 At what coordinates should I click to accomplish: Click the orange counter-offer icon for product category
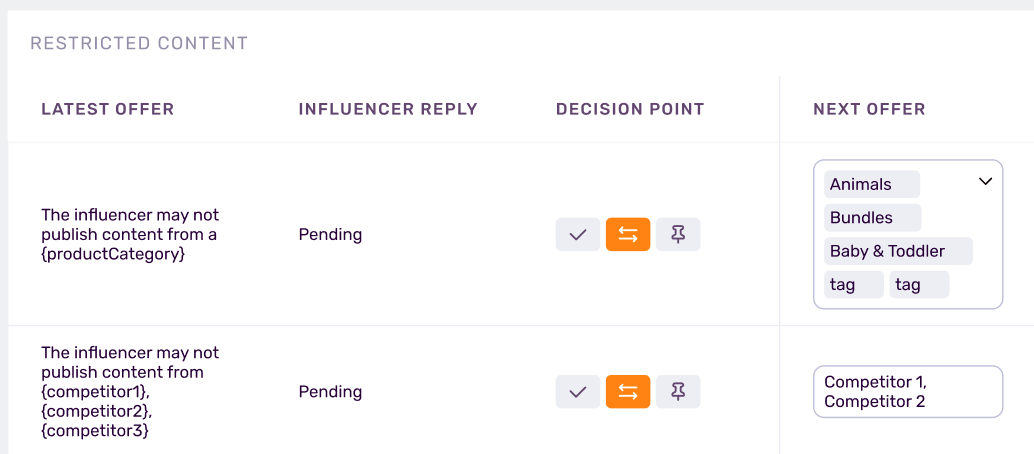coord(628,235)
